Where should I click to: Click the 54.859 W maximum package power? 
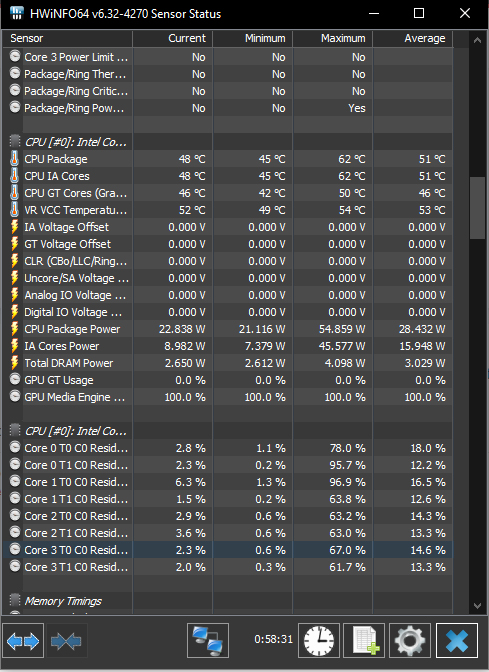(342, 329)
